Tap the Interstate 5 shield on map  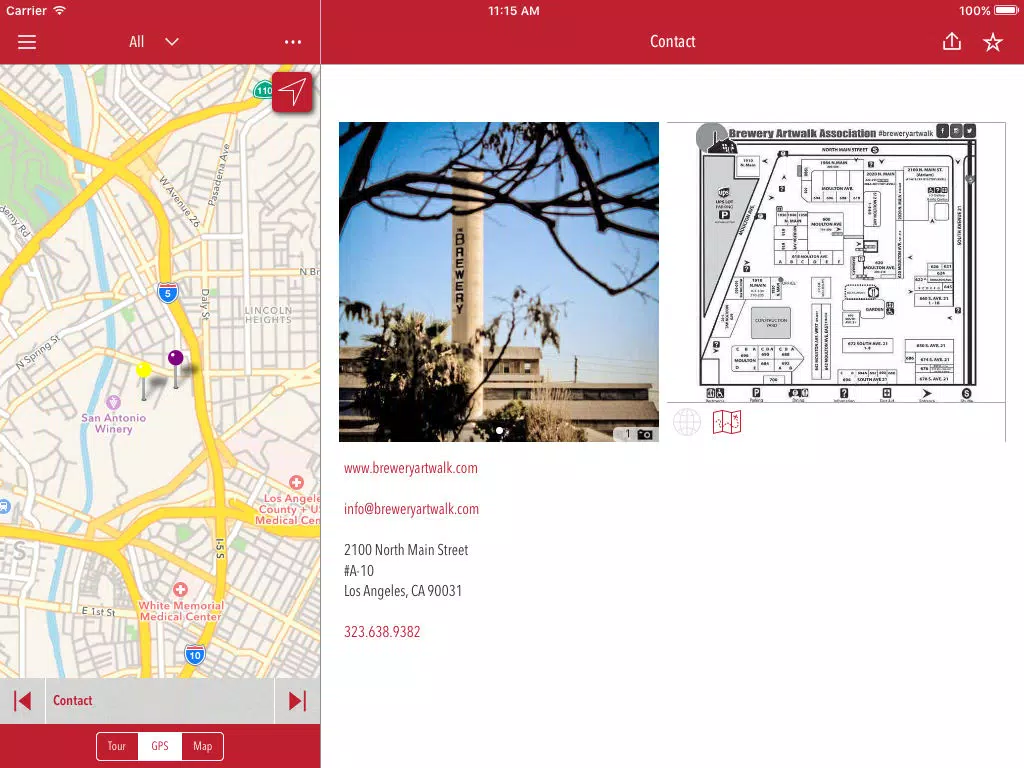coord(168,293)
